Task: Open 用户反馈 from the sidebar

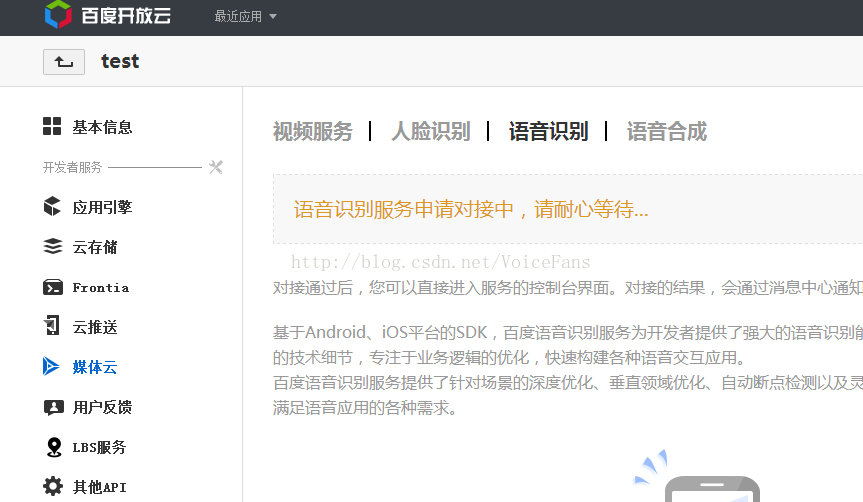Action: (x=102, y=407)
